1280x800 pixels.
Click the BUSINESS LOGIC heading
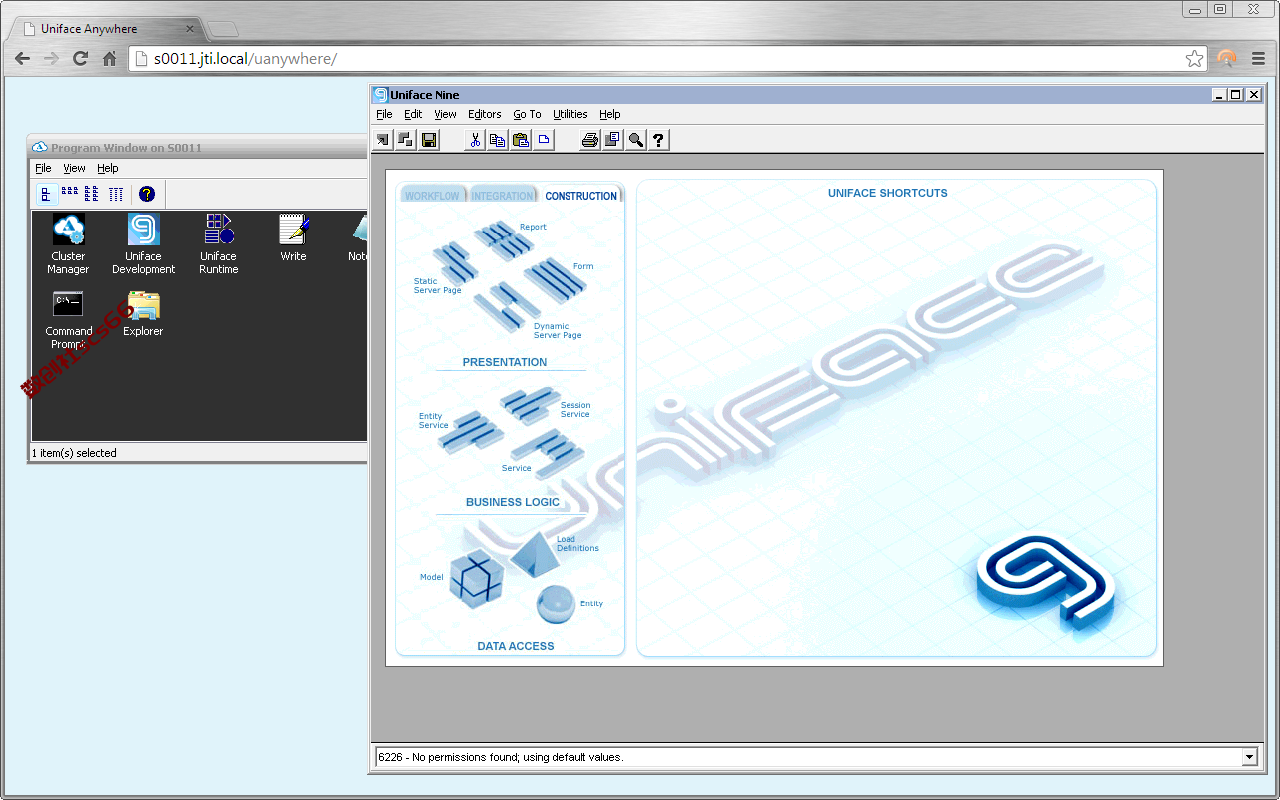[x=513, y=502]
